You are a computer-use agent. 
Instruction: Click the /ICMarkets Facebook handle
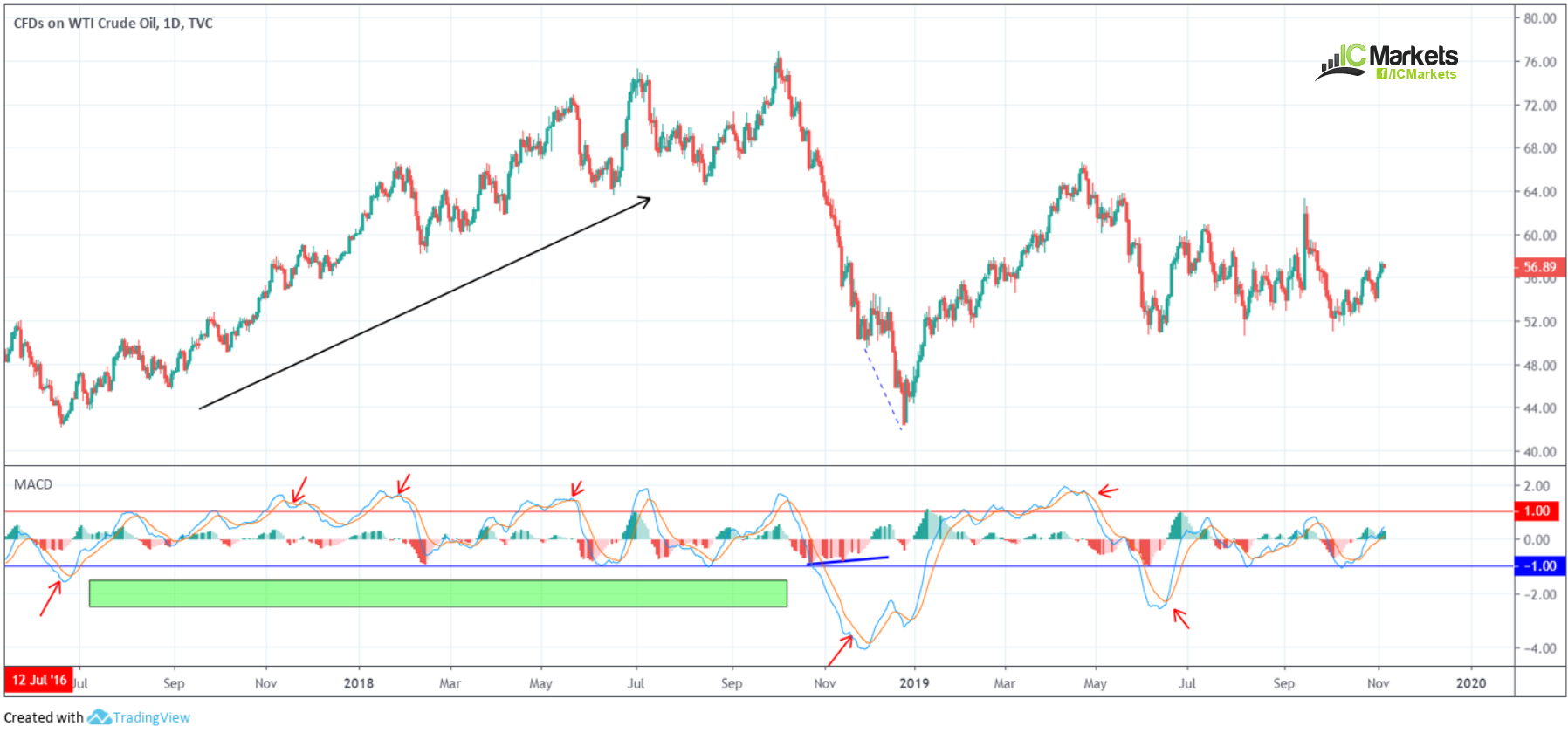point(1416,74)
